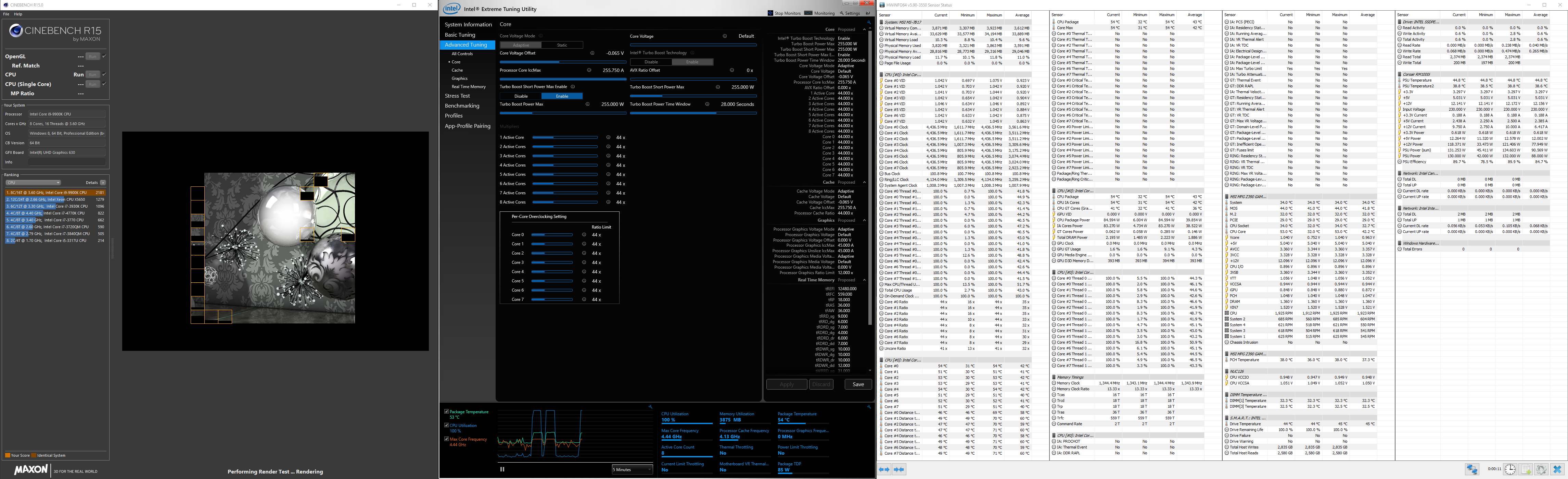Click HWiNFO expand columns left-right arrows icon
Image resolution: width=1568 pixels, height=479 pixels.
tap(884, 469)
